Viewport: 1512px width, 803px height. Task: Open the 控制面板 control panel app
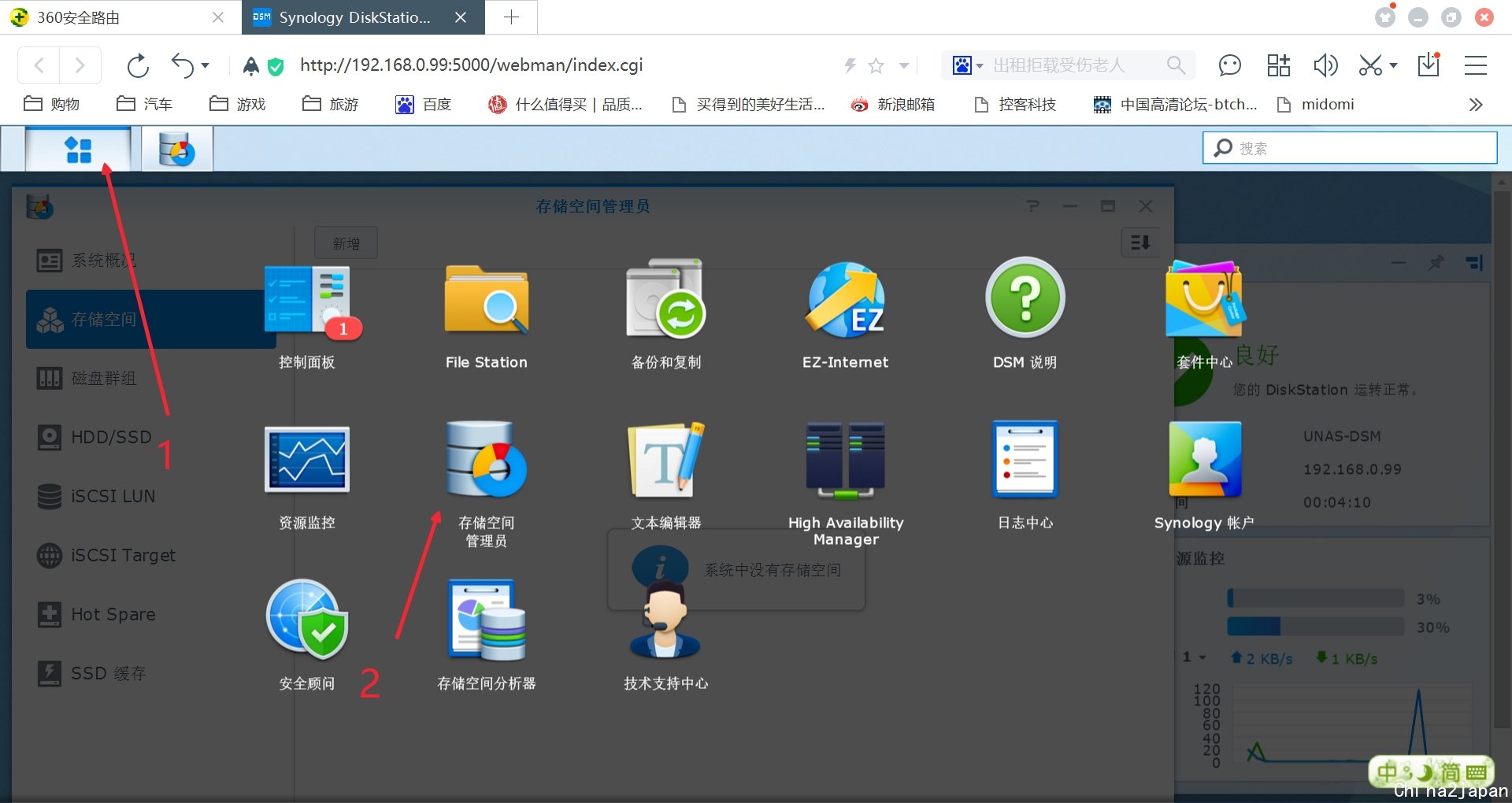pyautogui.click(x=307, y=315)
